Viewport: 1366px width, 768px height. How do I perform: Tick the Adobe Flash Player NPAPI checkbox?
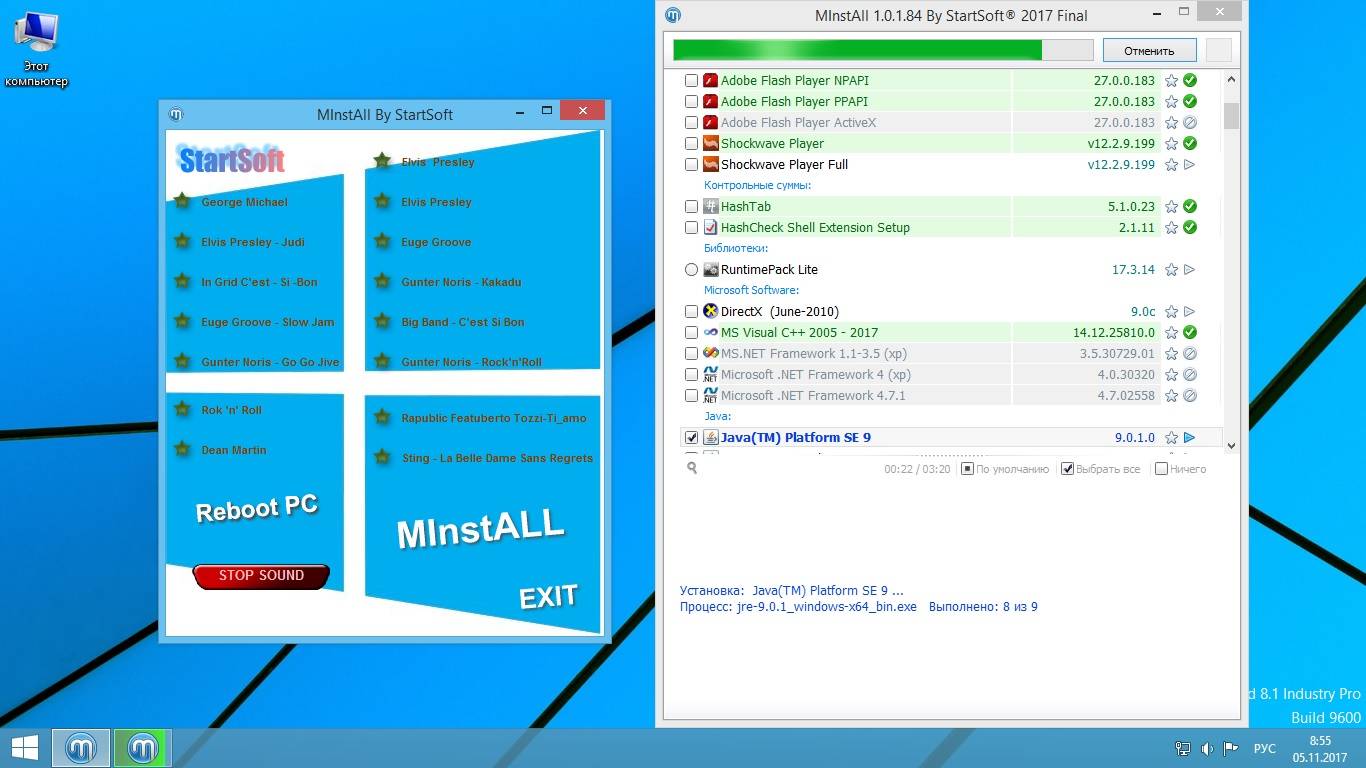tap(691, 80)
